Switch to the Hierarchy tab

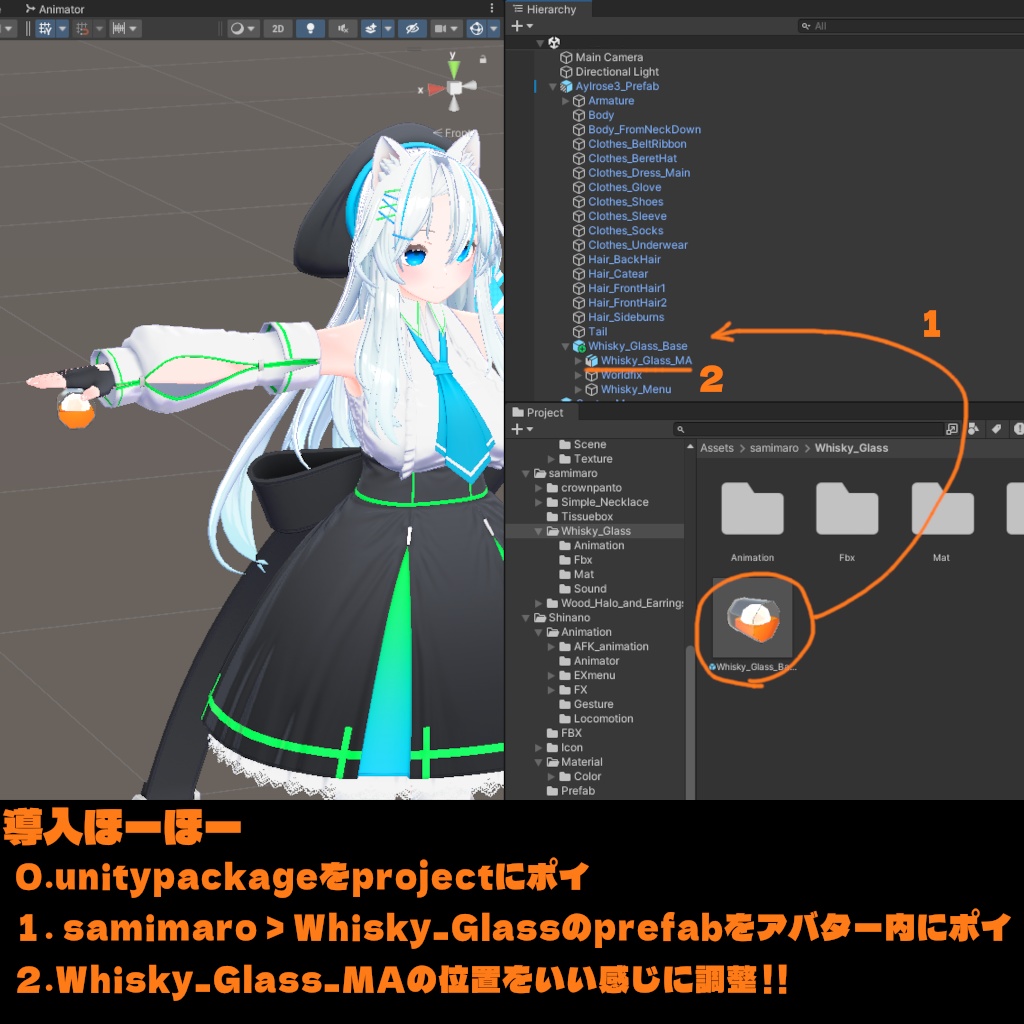546,8
